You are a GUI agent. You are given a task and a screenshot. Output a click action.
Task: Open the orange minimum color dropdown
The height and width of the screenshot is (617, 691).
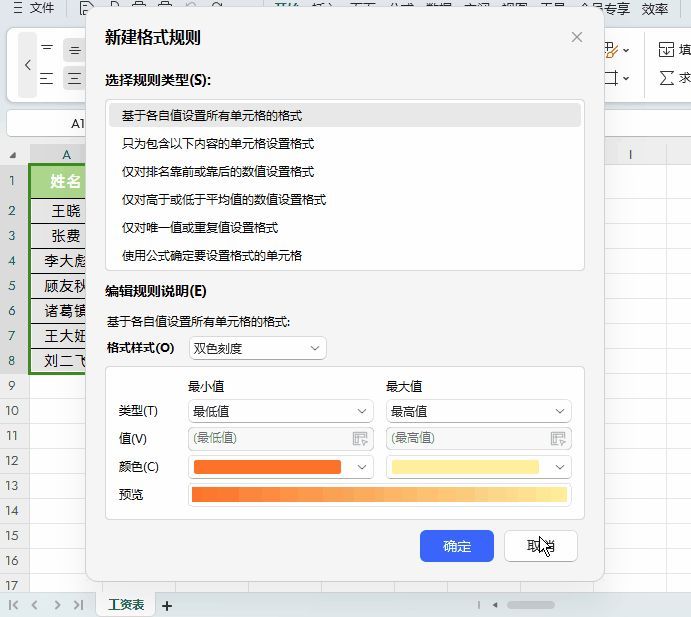(281, 467)
